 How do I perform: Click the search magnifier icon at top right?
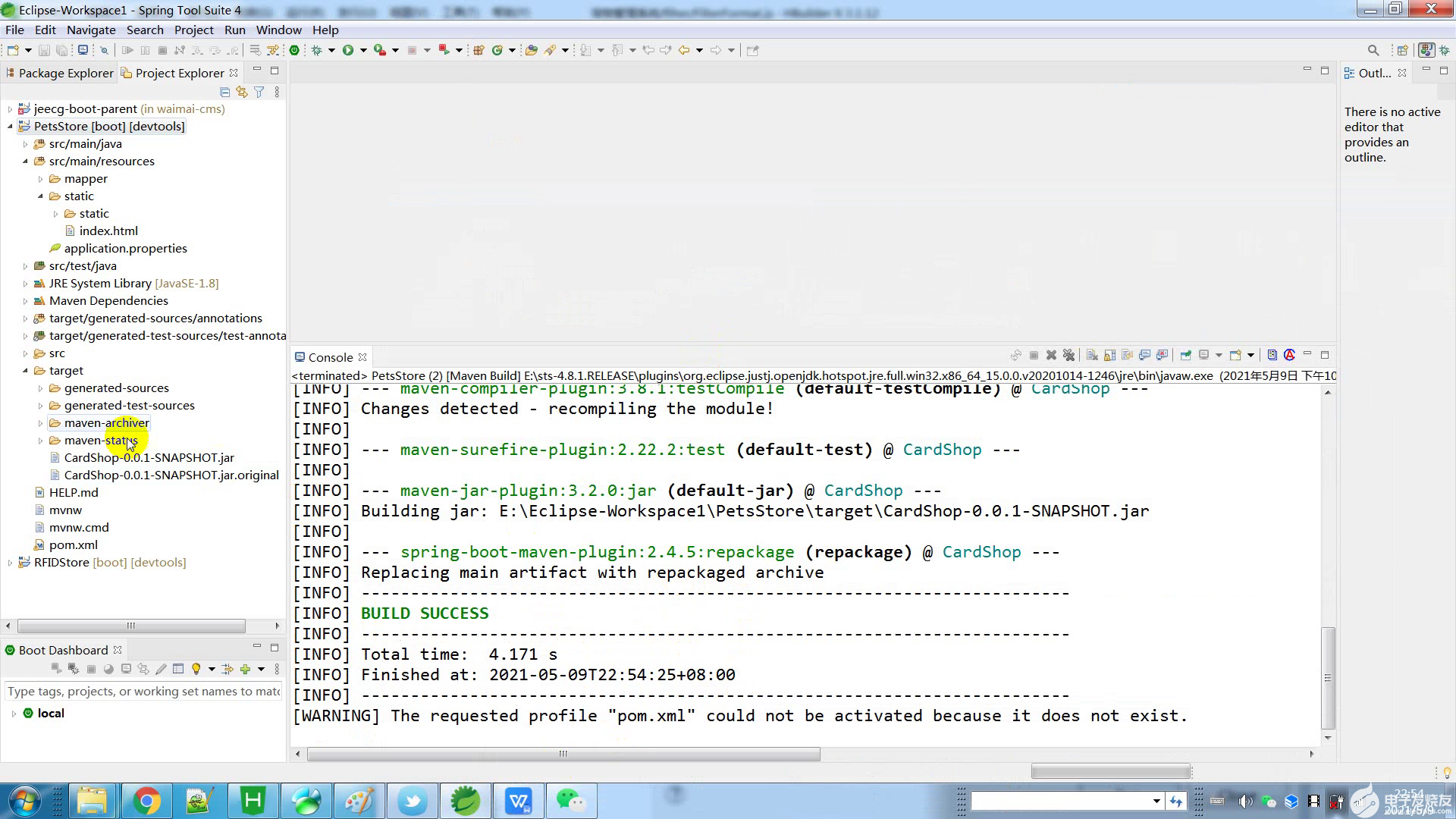point(1373,50)
